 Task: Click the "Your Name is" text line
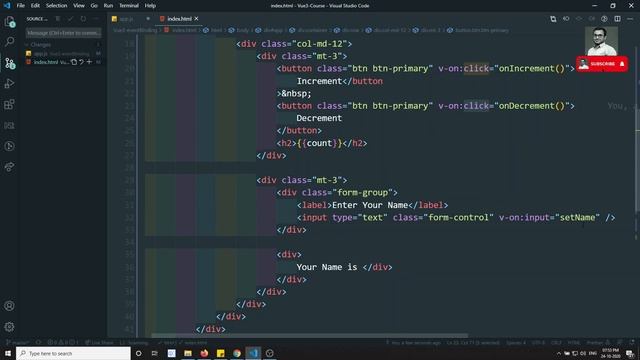(327, 267)
